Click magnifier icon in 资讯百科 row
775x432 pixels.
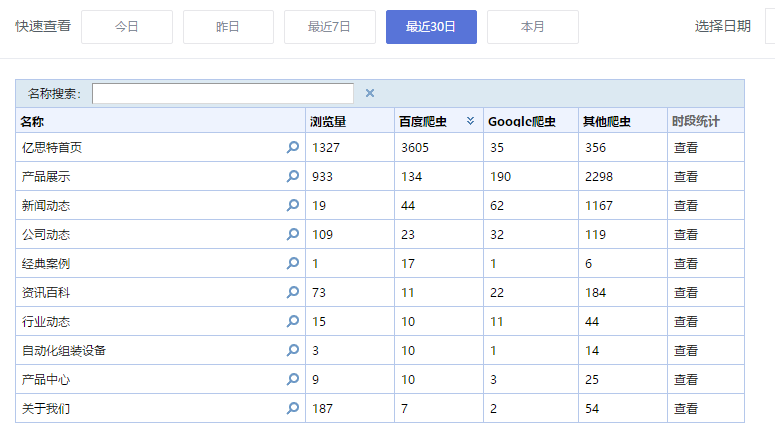pyautogui.click(x=293, y=292)
